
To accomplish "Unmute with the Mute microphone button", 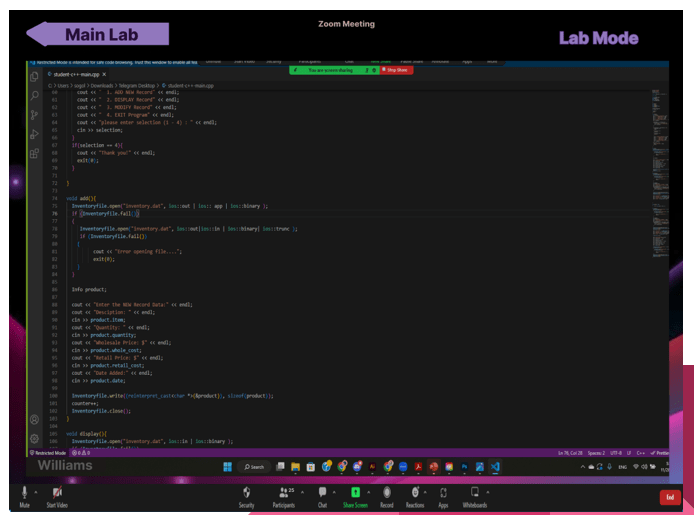I will pos(24,493).
